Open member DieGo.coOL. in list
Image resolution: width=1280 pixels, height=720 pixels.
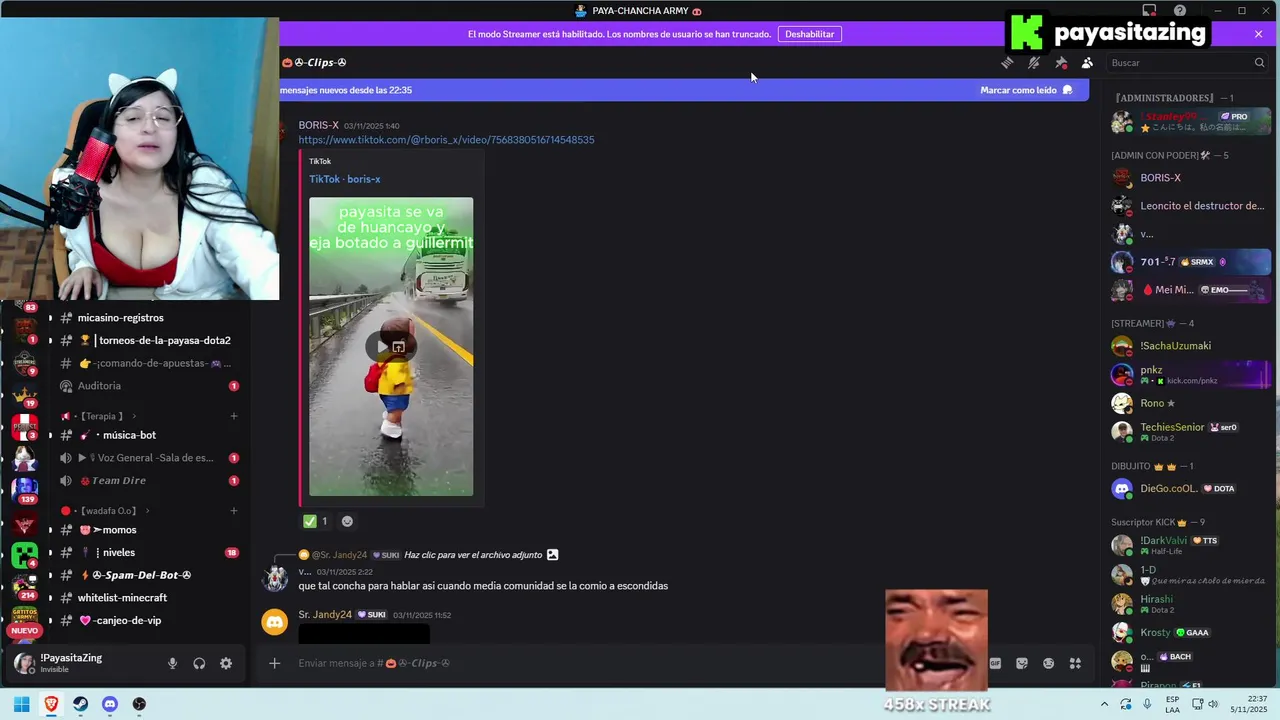click(1190, 489)
